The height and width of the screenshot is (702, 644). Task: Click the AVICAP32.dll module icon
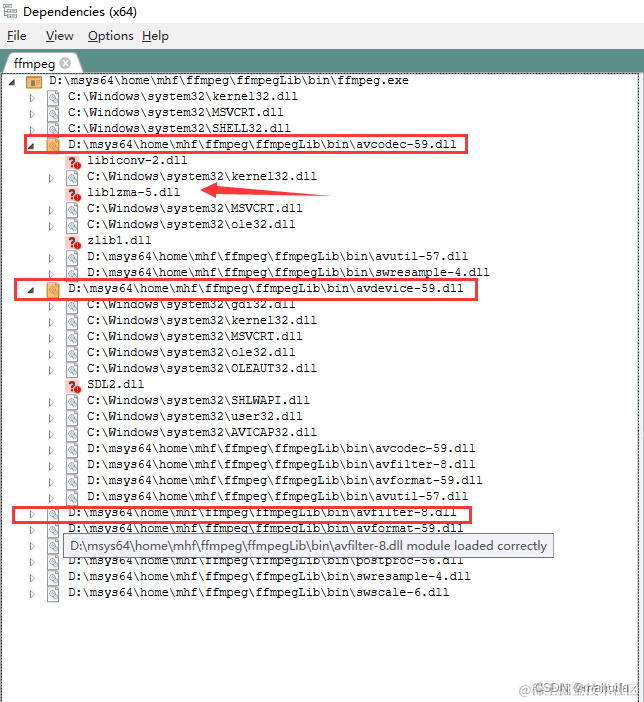72,434
